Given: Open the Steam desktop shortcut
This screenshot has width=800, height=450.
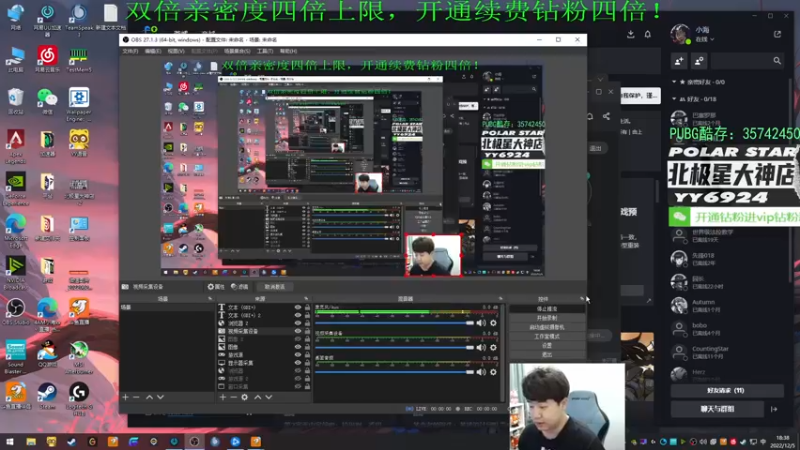Looking at the screenshot, I should (47, 396).
